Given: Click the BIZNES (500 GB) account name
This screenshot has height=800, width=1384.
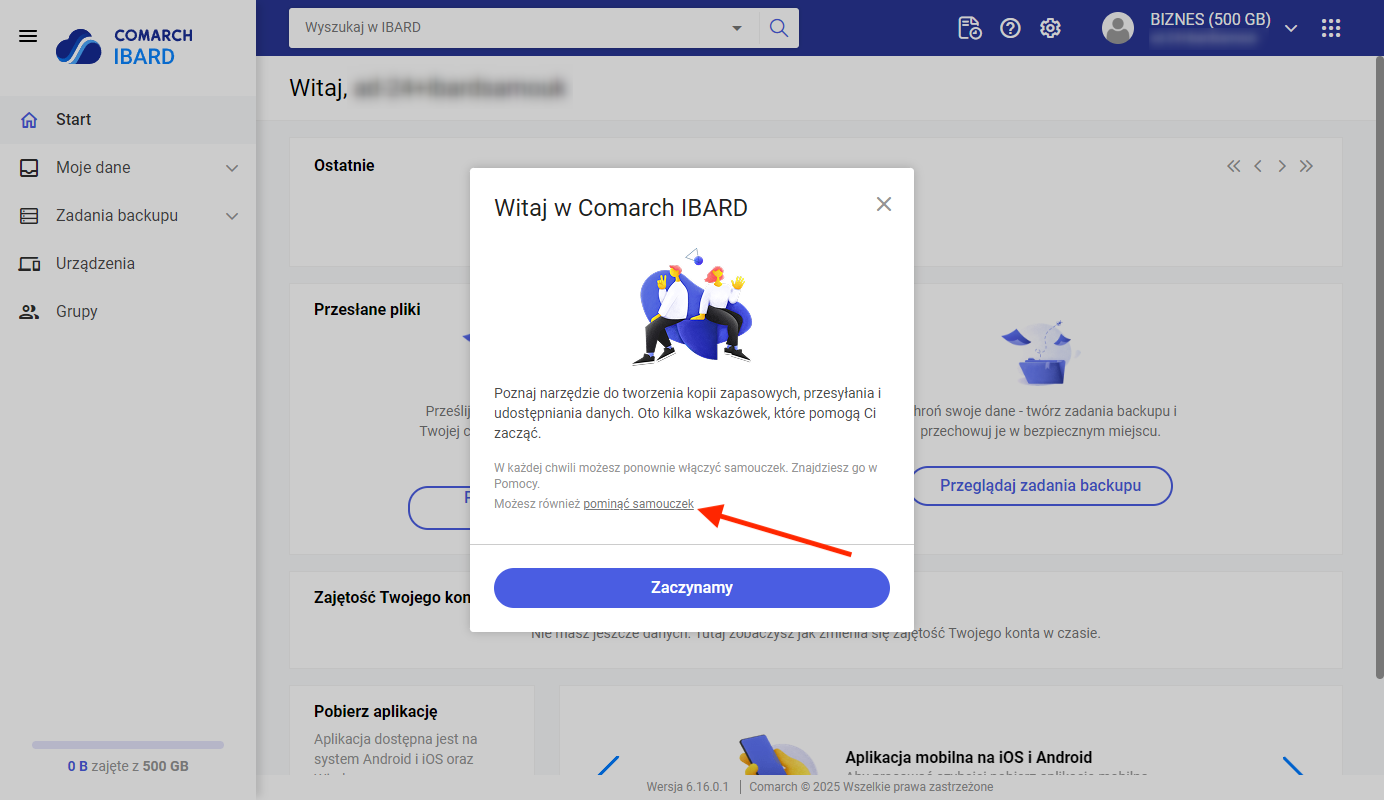Looking at the screenshot, I should coord(1210,19).
